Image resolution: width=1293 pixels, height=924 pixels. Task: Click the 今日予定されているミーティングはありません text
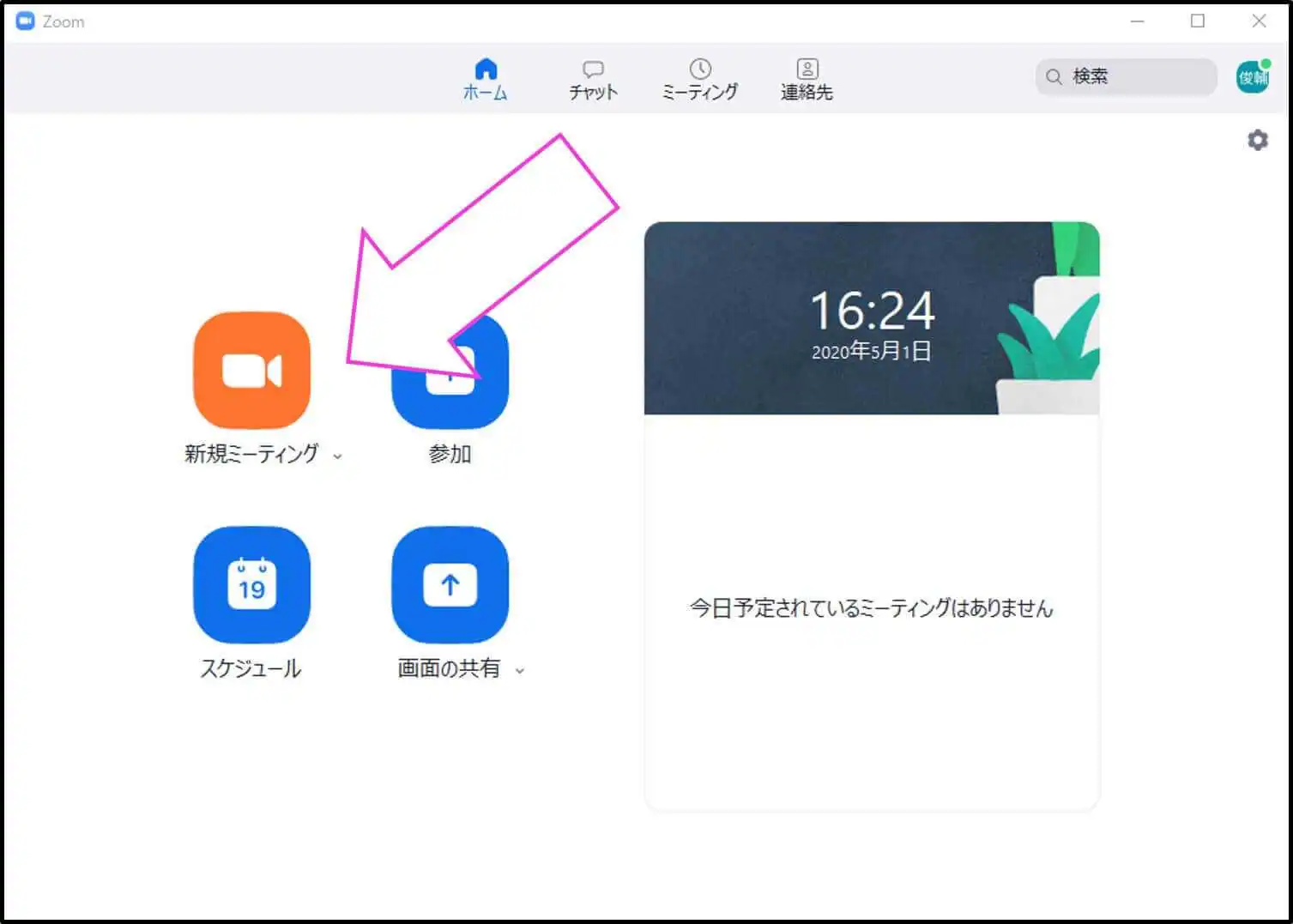tap(872, 607)
